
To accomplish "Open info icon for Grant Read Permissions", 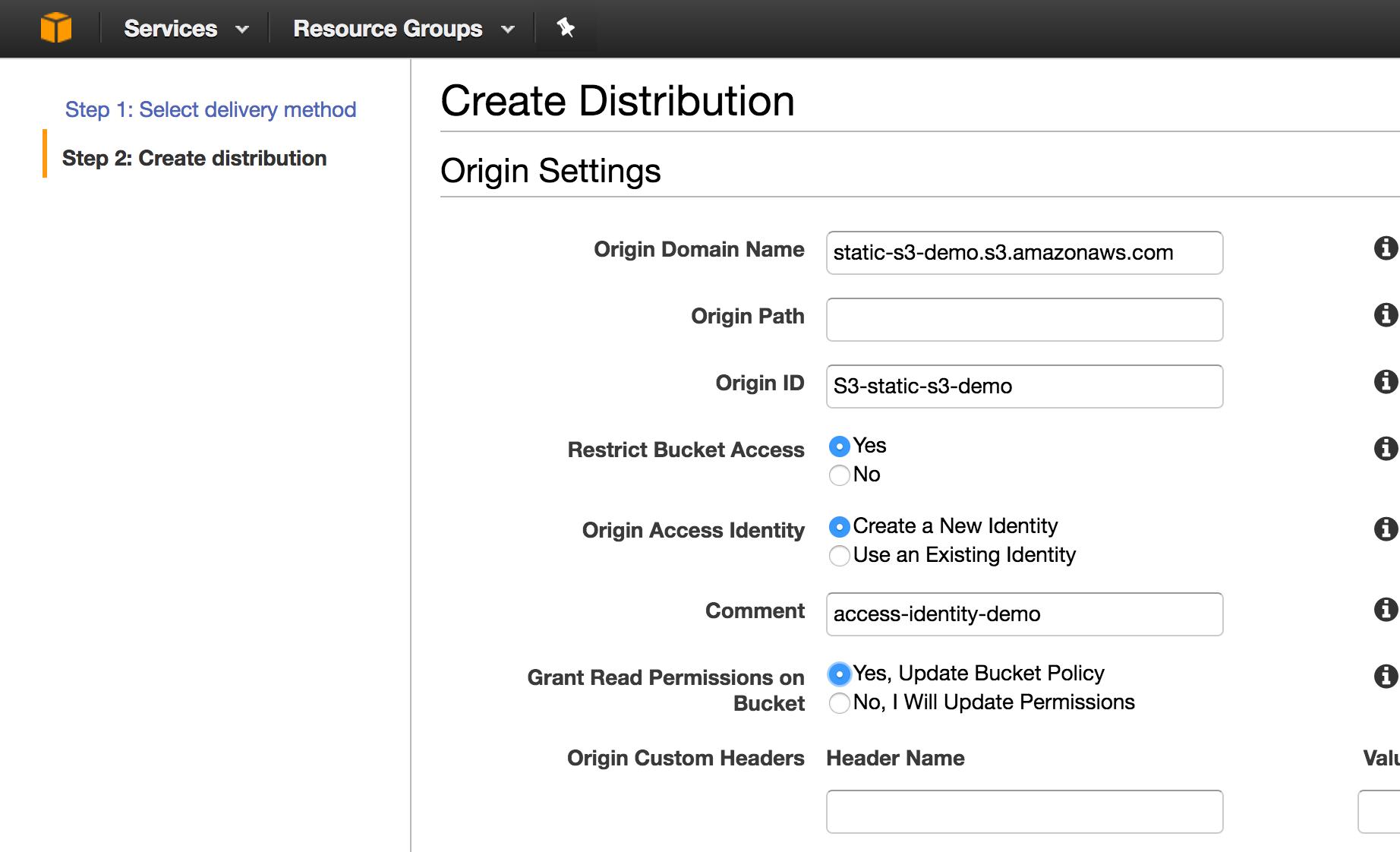I will (1386, 677).
